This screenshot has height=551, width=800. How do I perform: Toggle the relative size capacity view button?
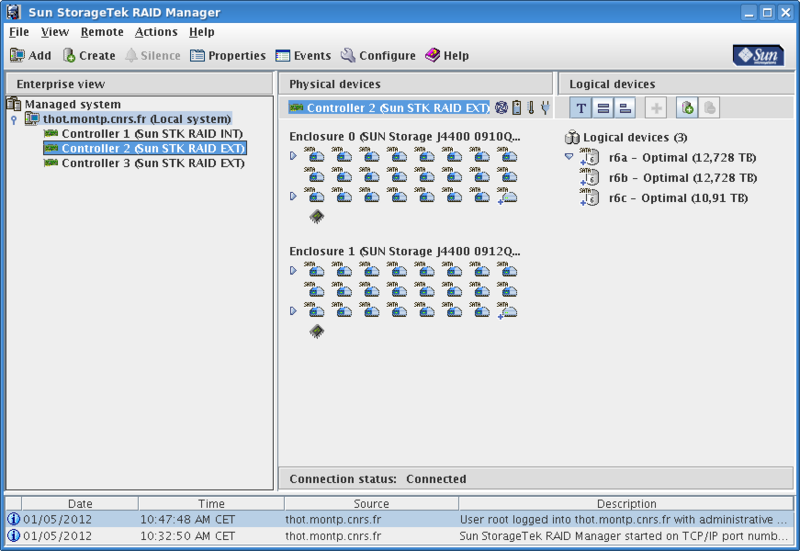[625, 108]
